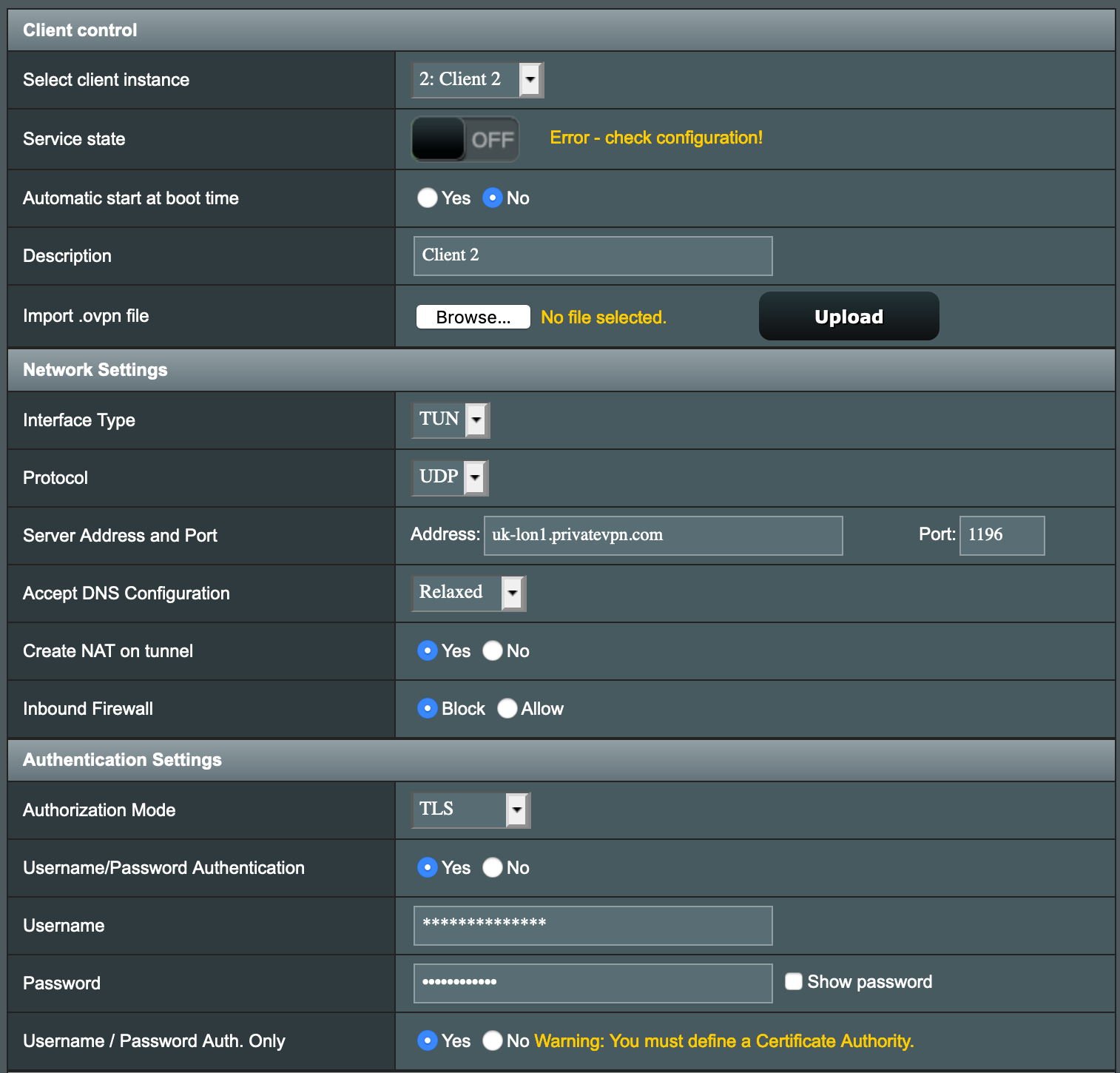The image size is (1120, 1073).
Task: Click the 'No file selected.' text
Action: click(x=604, y=317)
